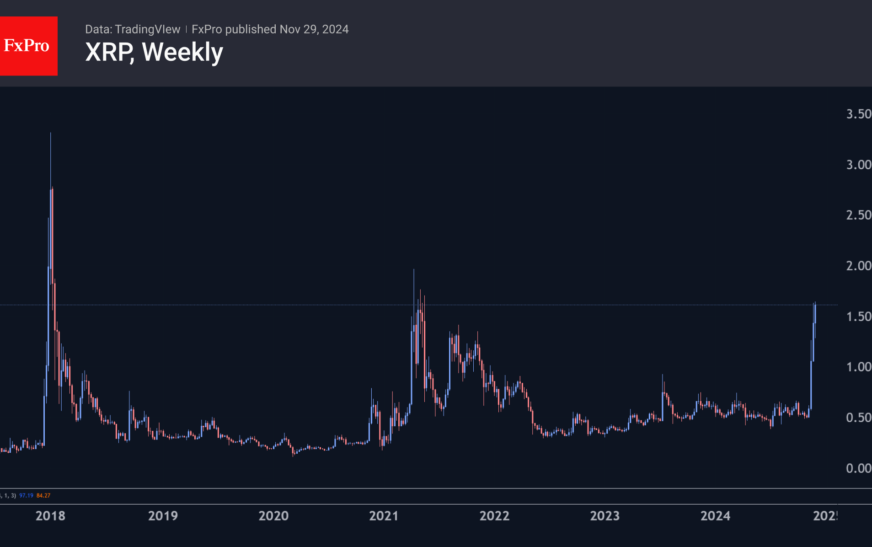Click the 2019 label on time axis

(163, 516)
